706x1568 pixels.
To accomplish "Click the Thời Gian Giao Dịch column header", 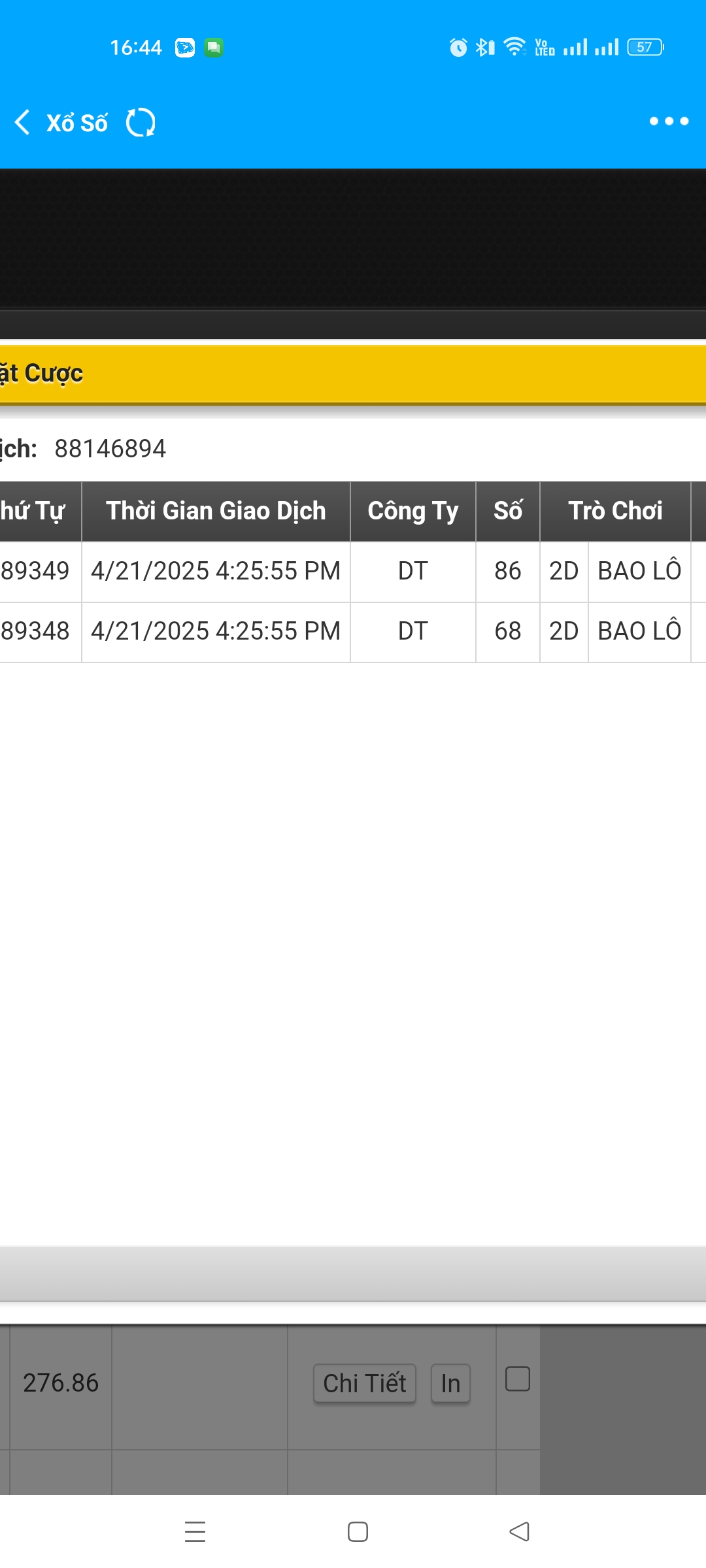I will point(216,511).
